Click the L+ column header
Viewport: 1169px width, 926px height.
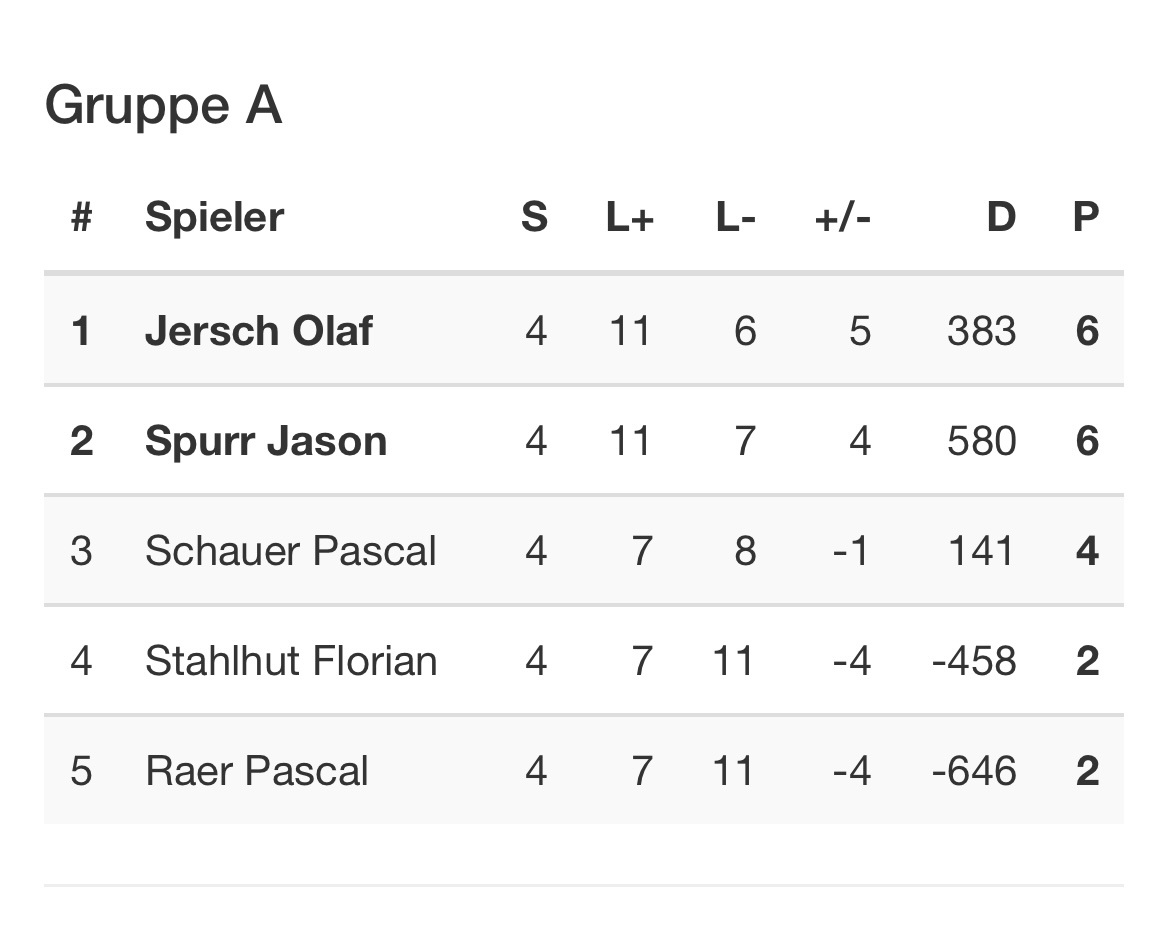click(x=629, y=217)
